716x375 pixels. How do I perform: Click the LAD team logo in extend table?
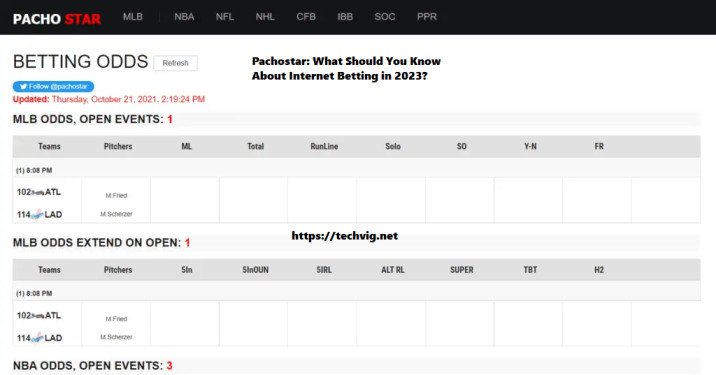click(x=37, y=338)
